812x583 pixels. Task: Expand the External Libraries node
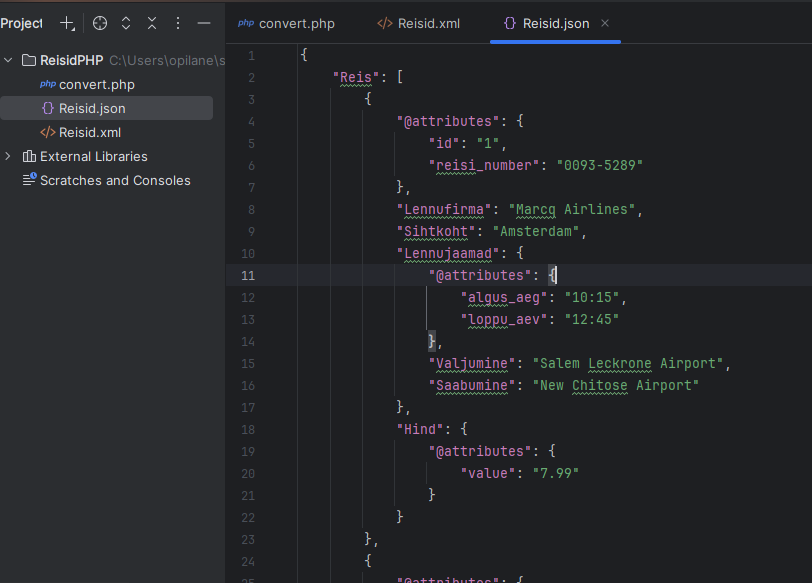pos(9,157)
